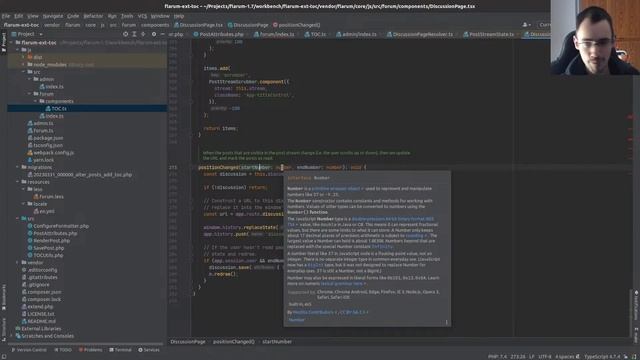Screen dimensions: 640x360
Task: Click the select opened file target icon
Action: 125,34
